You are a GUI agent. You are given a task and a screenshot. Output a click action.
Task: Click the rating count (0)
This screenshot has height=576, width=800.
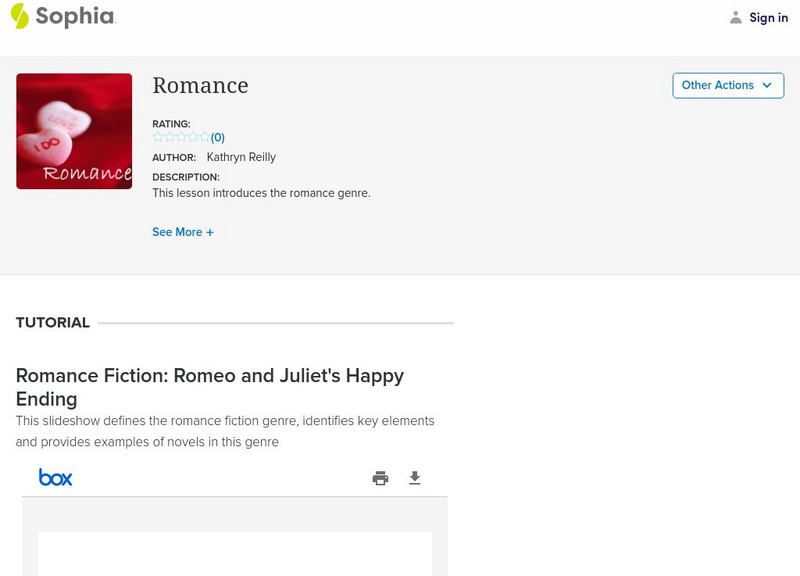pyautogui.click(x=218, y=137)
